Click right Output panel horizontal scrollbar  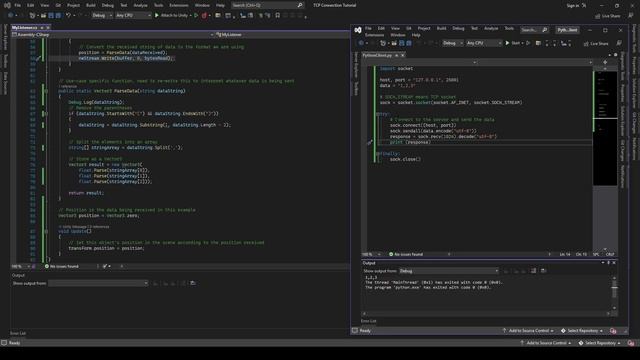[486, 314]
